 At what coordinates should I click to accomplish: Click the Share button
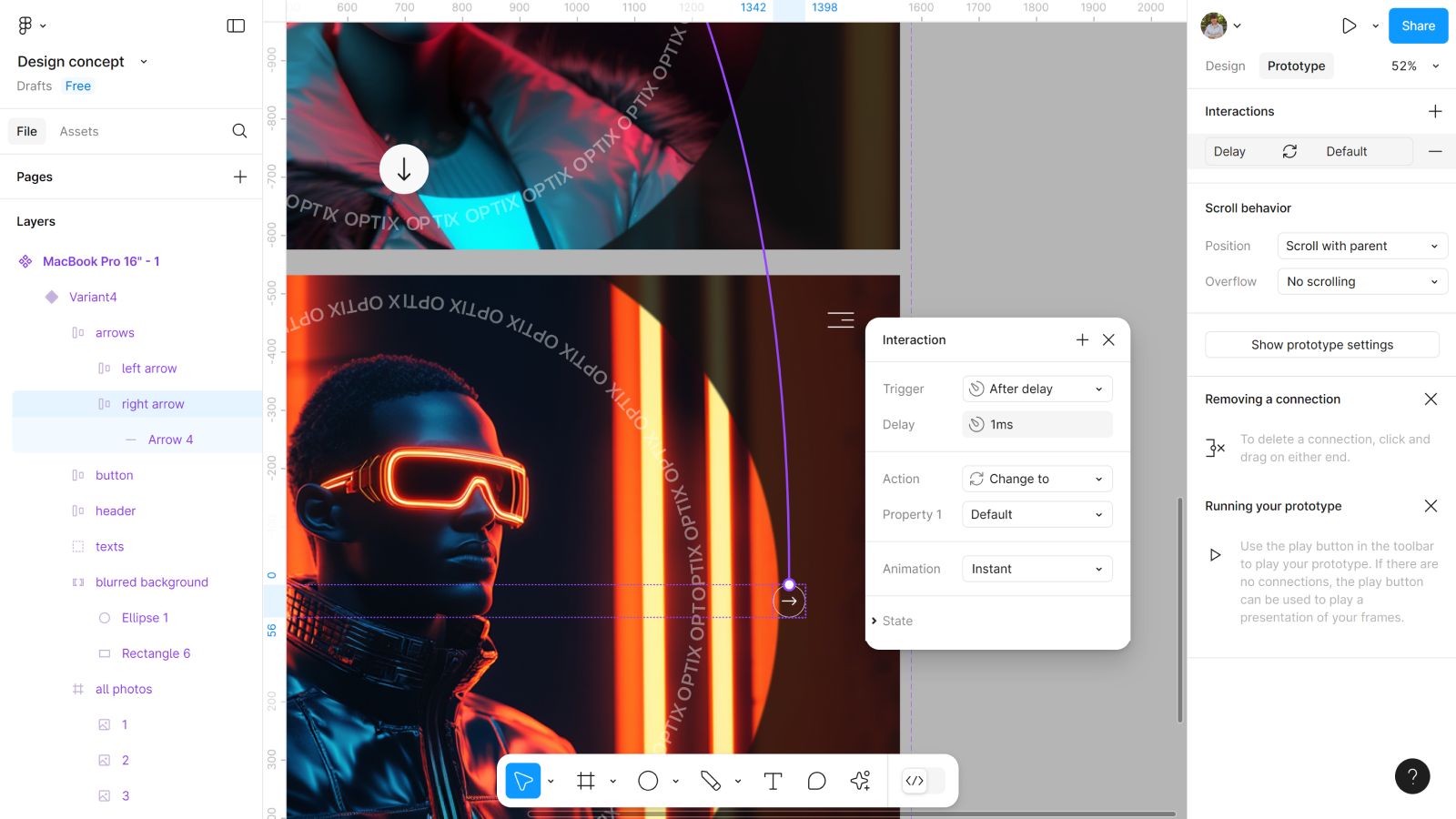[x=1417, y=25]
